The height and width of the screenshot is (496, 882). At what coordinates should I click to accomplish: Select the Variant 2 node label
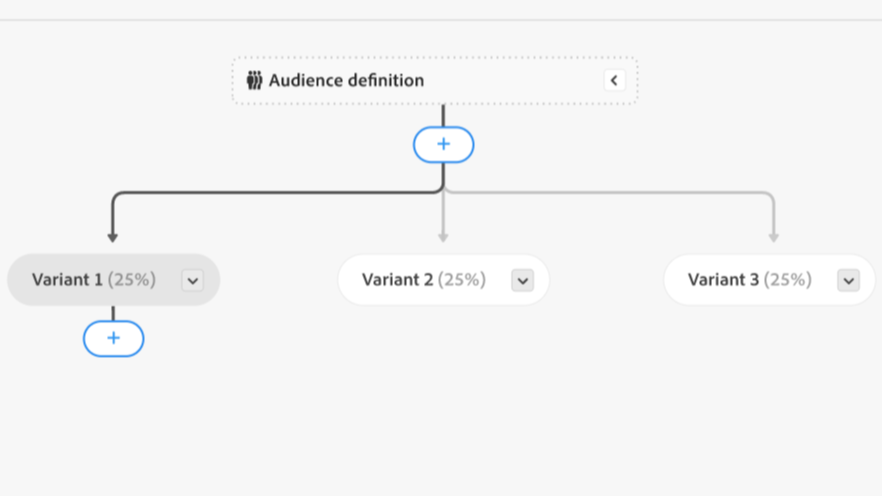click(397, 280)
